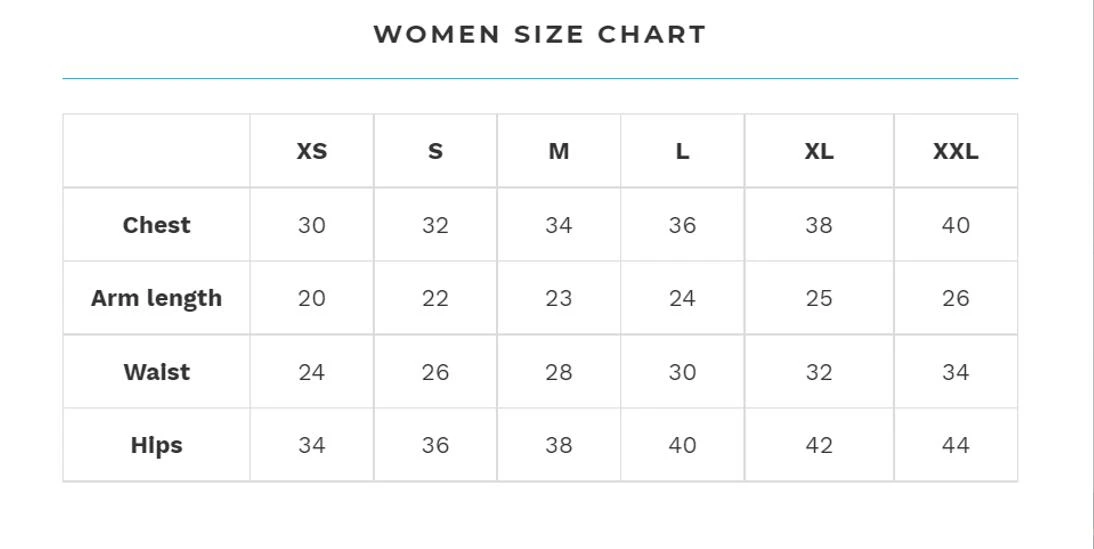Click the Hips row label
The height and width of the screenshot is (549, 1094).
click(157, 445)
